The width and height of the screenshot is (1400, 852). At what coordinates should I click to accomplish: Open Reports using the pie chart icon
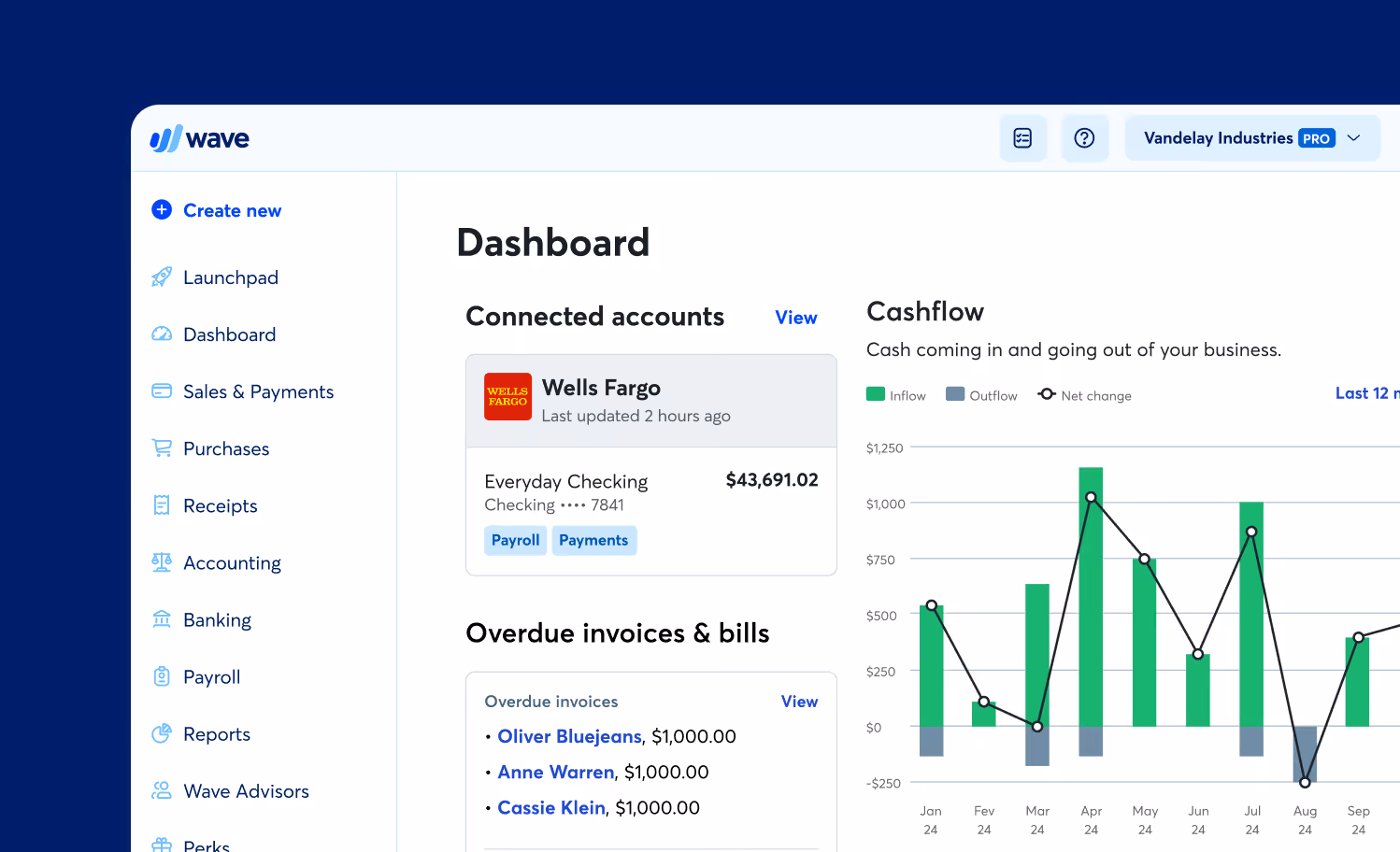[x=161, y=733]
